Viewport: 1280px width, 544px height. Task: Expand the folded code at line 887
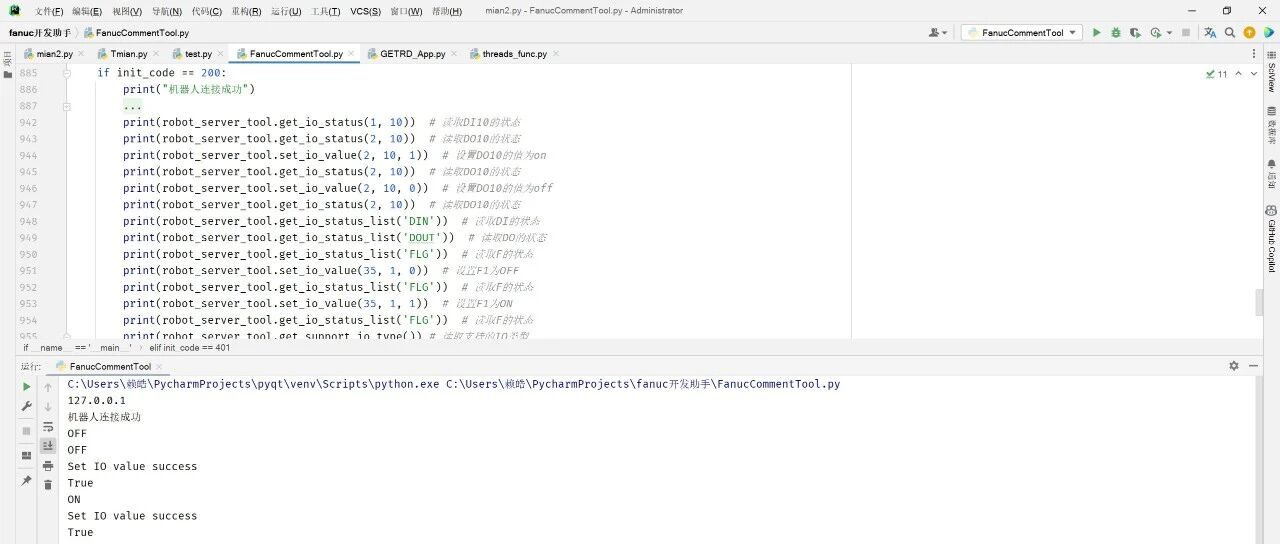point(67,106)
